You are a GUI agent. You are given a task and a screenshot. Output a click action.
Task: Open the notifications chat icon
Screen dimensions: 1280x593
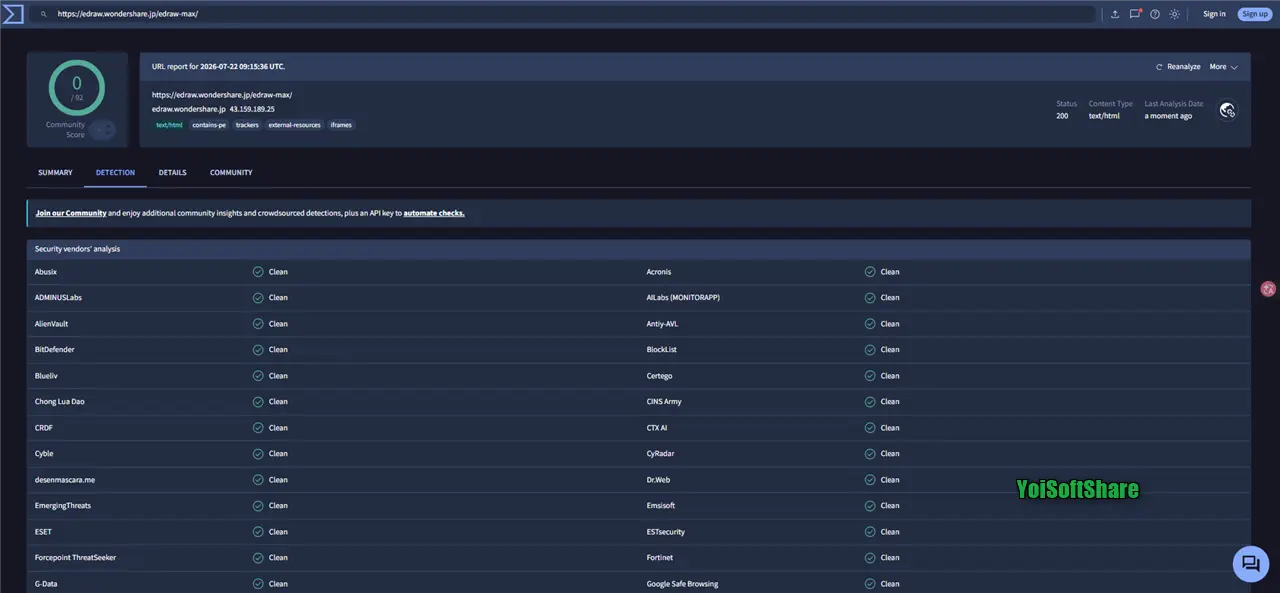[x=1135, y=14]
